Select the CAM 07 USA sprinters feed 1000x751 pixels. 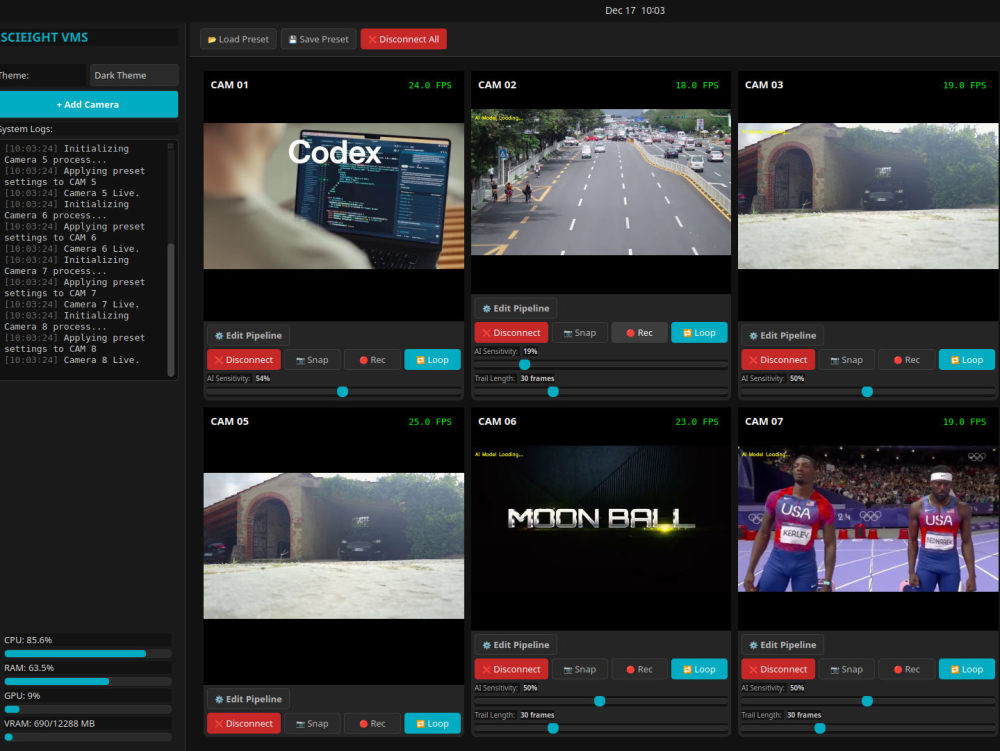coord(868,519)
